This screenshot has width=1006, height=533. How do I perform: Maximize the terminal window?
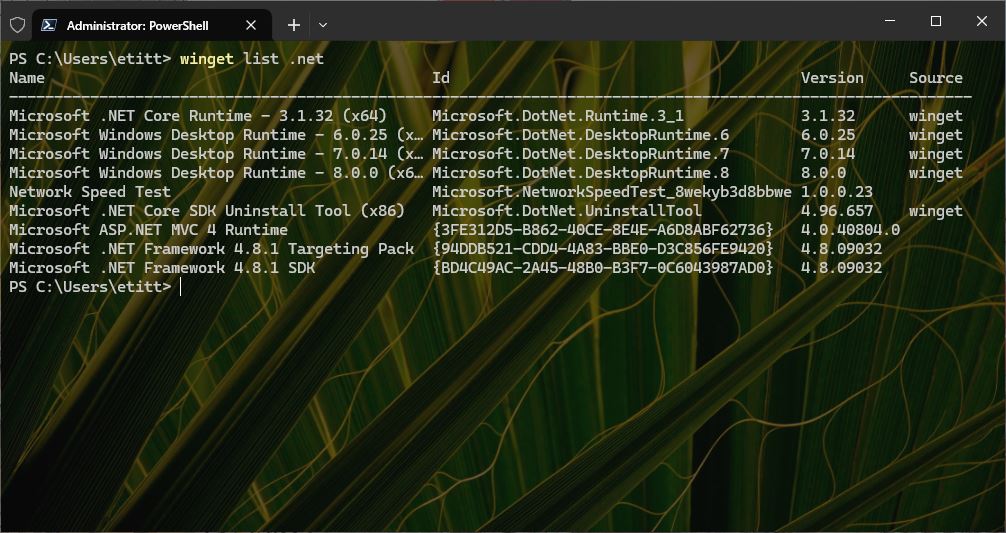pyautogui.click(x=936, y=21)
